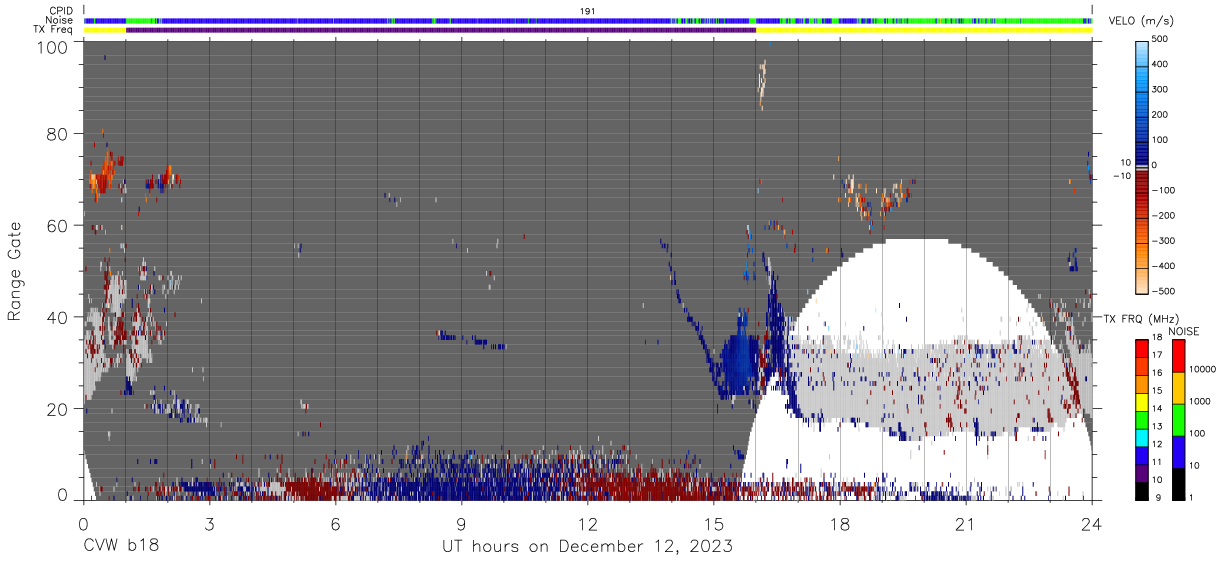Click the 'UT hours on December 12, 2023' label
Image resolution: width=1228 pixels, height=567 pixels.
click(x=588, y=547)
